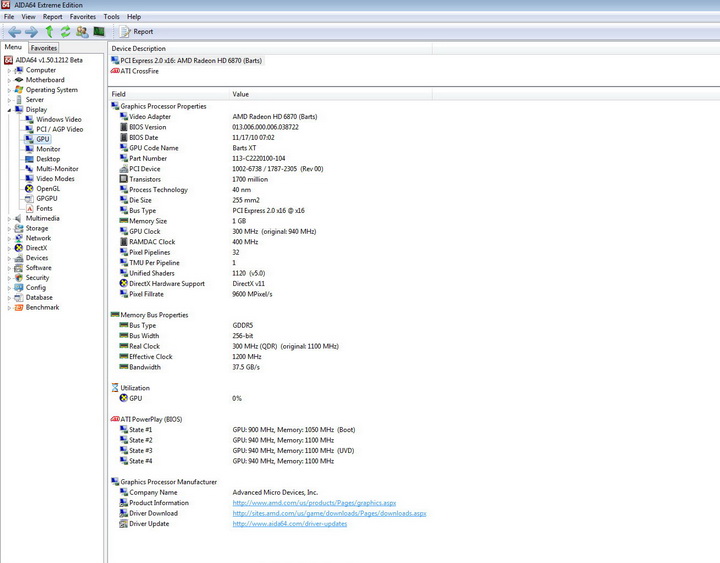Image resolution: width=720 pixels, height=563 pixels.
Task: Open the aida64 Driver Update link
Action: (290, 524)
